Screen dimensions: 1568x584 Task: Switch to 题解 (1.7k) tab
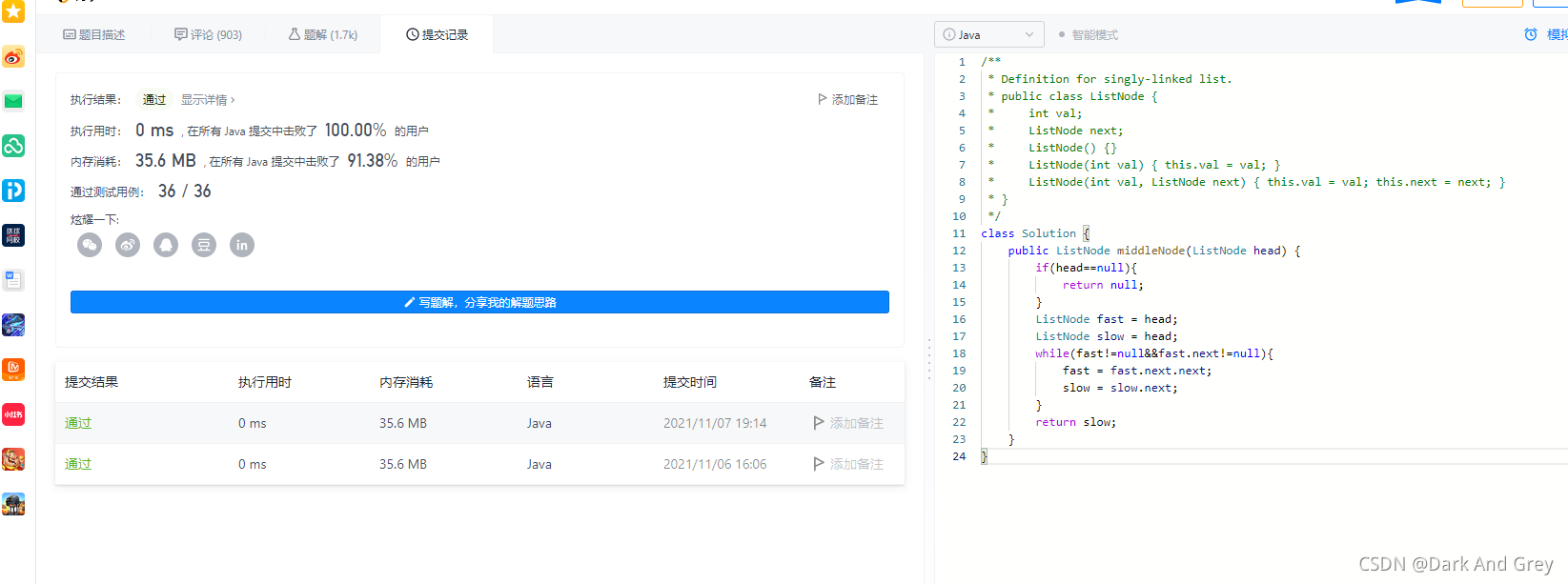pos(323,34)
